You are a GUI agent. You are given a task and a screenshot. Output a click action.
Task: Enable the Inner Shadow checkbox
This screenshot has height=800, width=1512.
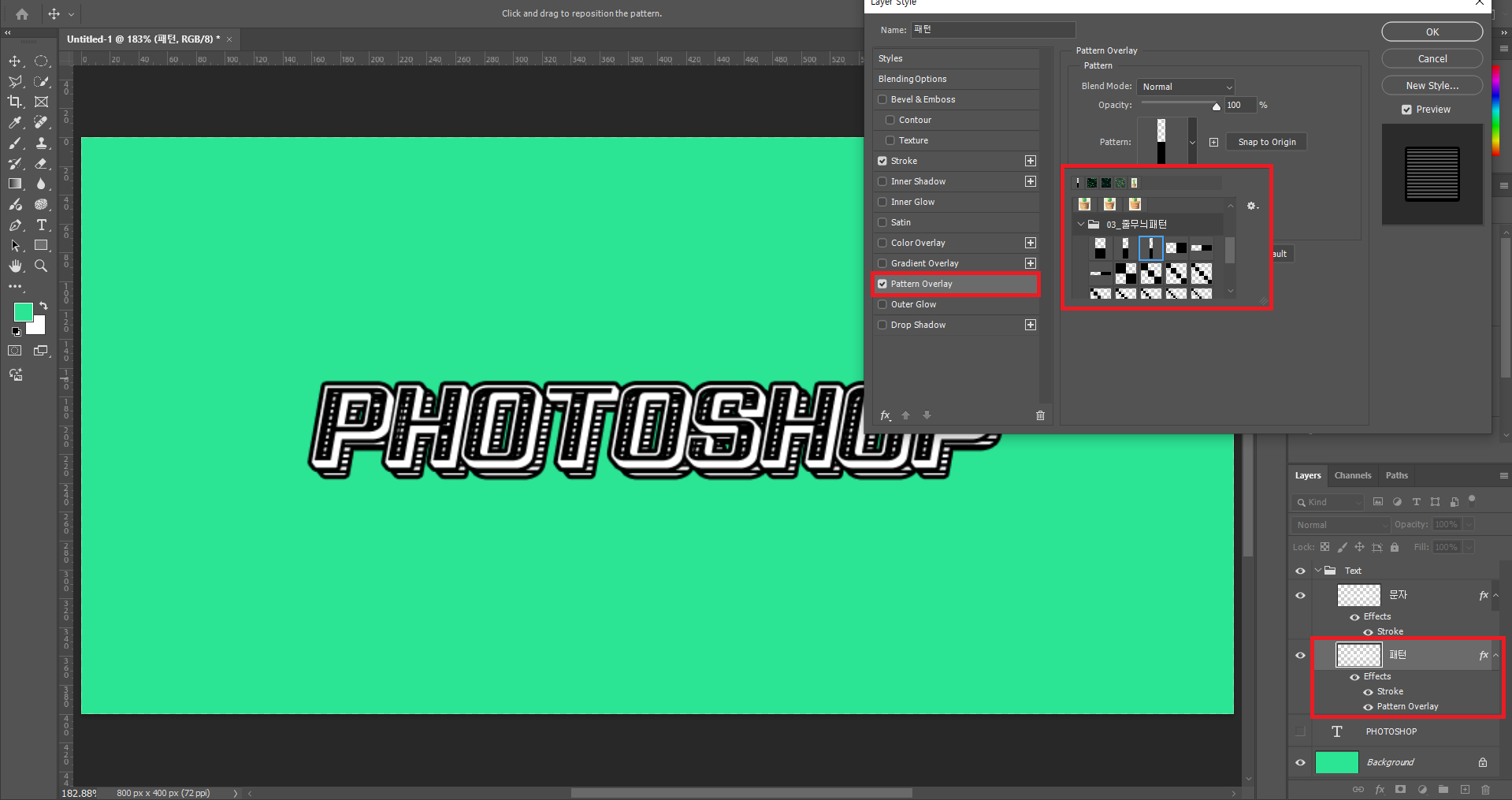pyautogui.click(x=882, y=181)
